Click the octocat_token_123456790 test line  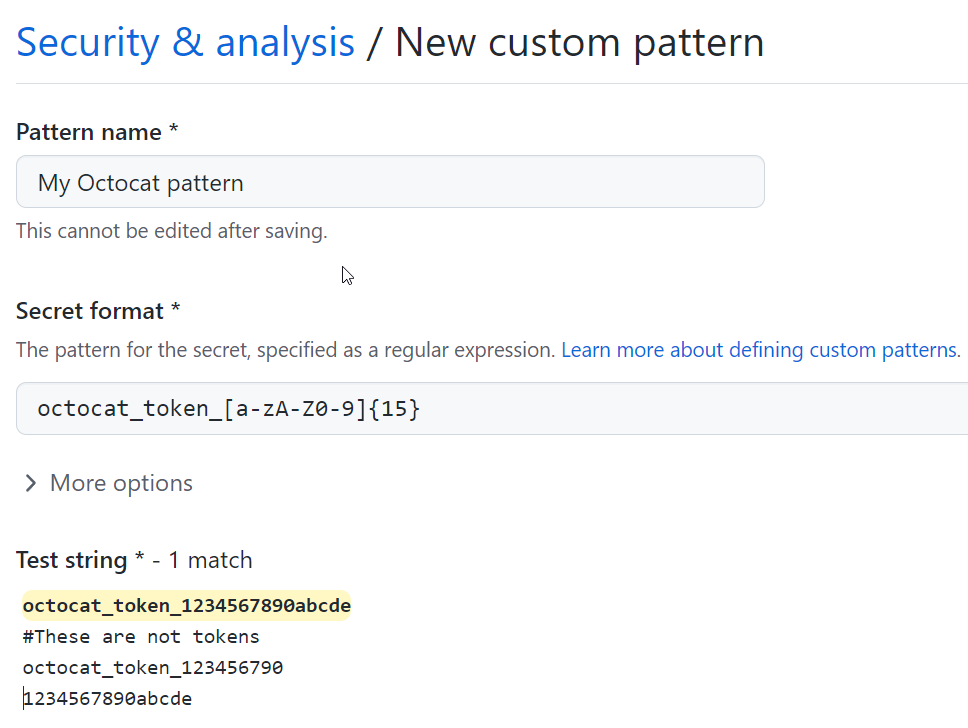[153, 667]
